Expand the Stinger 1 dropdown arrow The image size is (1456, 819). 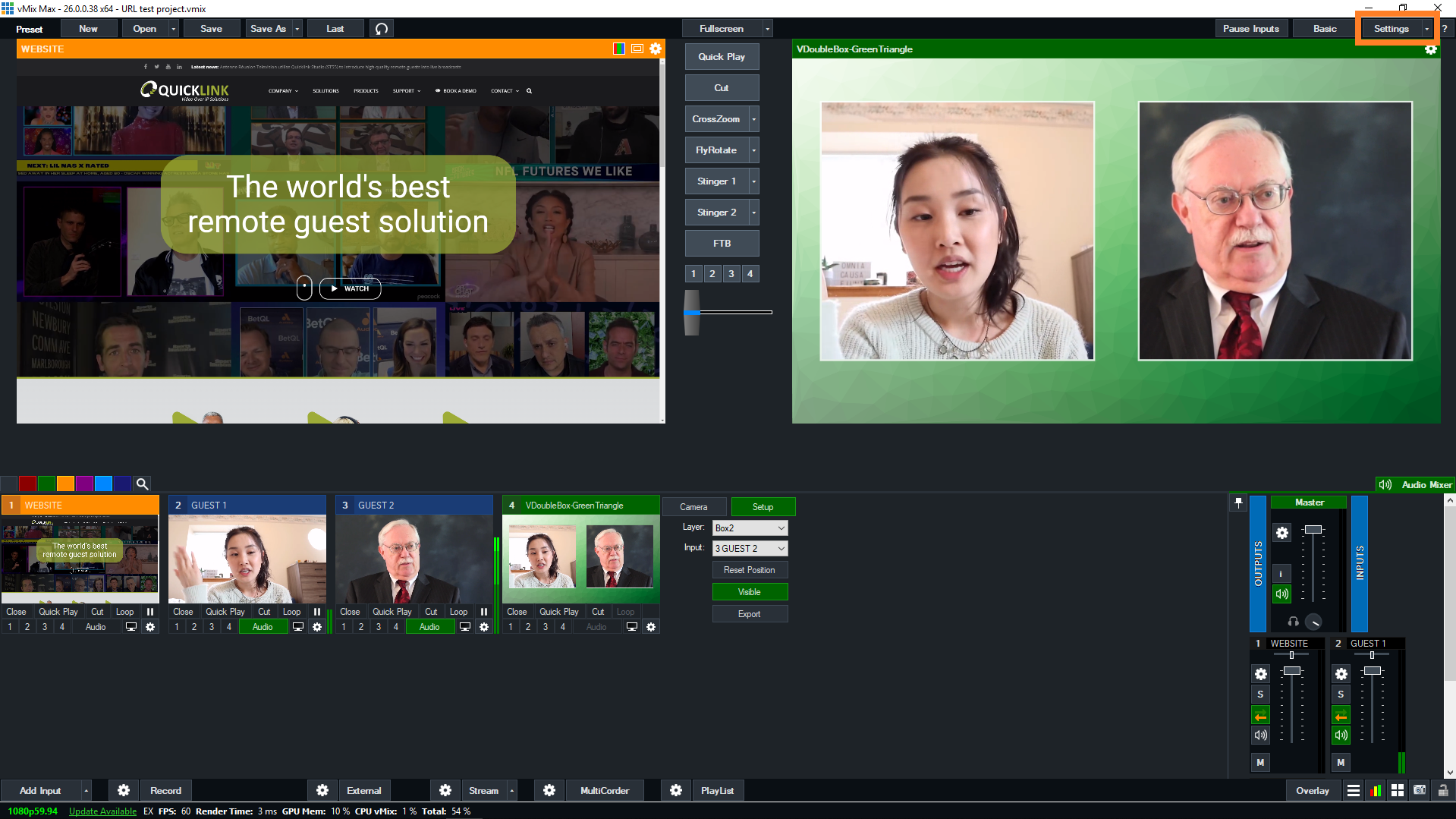tap(753, 181)
